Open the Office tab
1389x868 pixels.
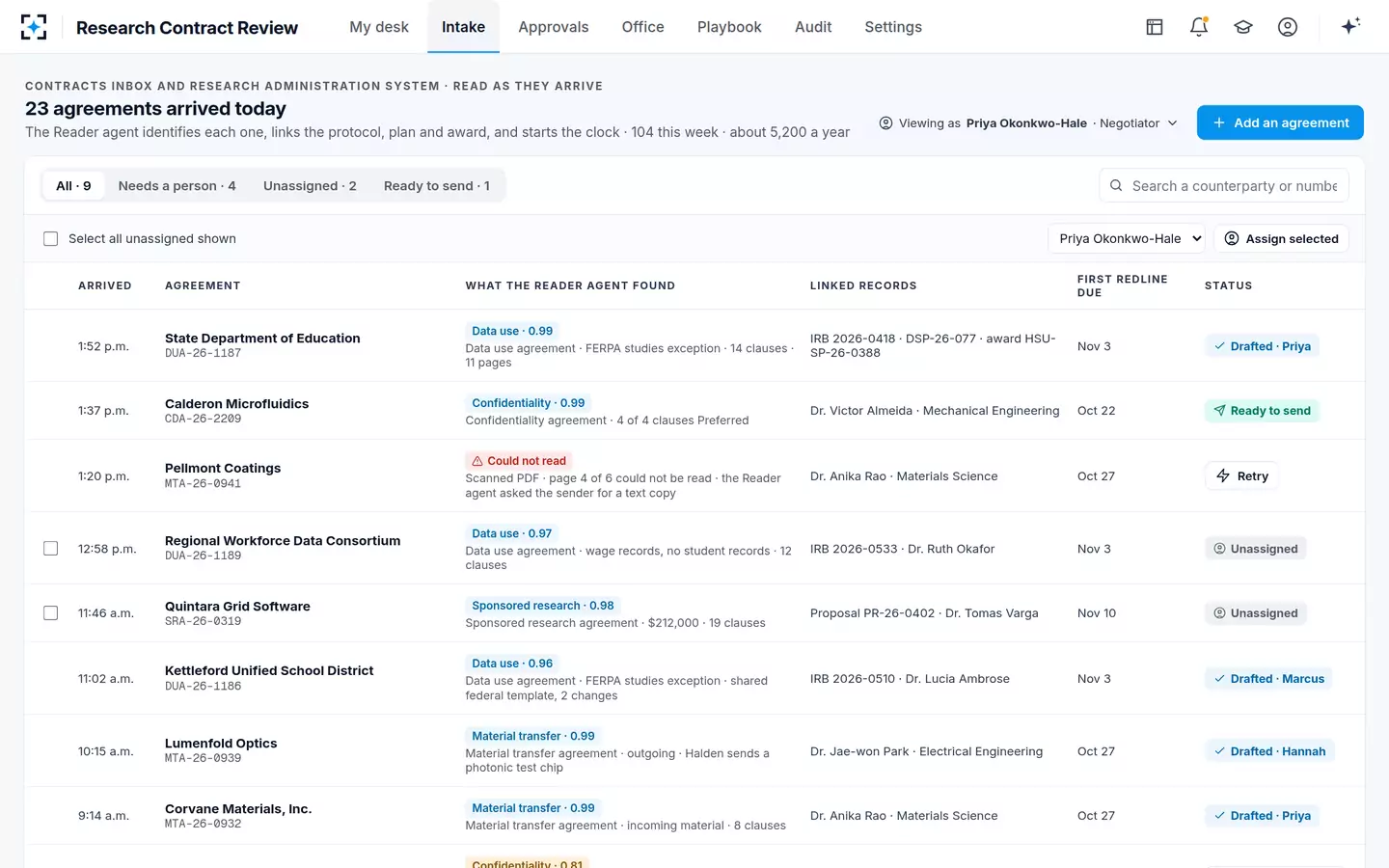click(x=643, y=27)
